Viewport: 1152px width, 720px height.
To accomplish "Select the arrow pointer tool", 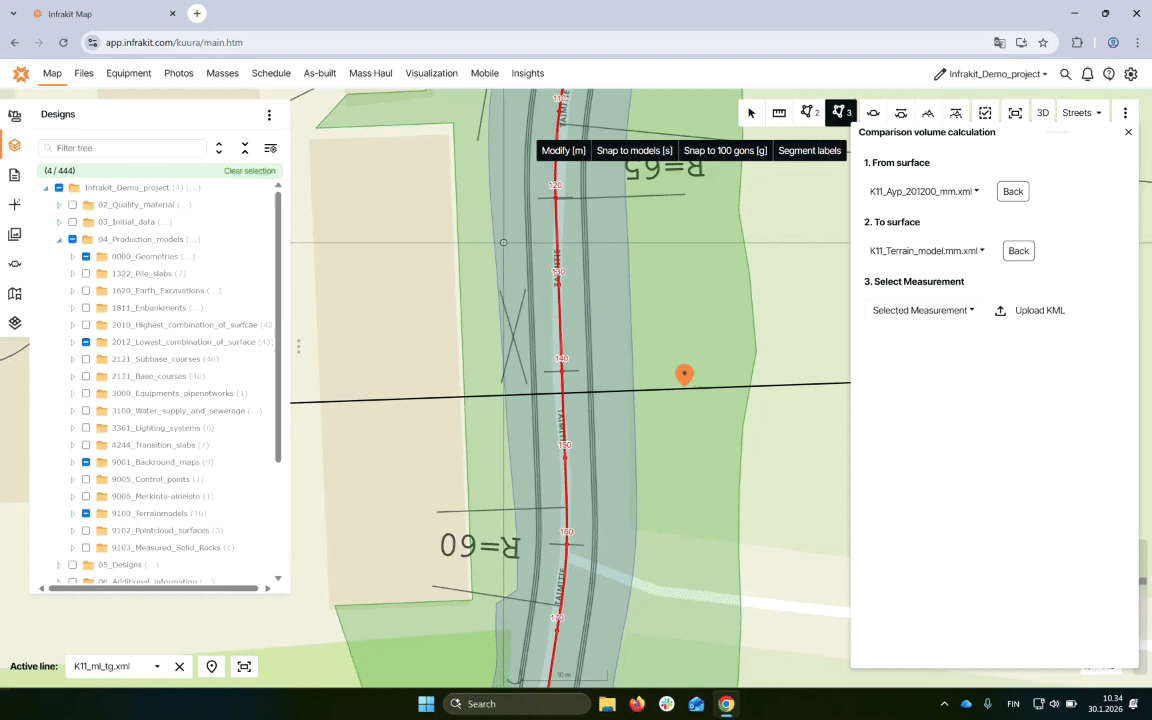I will coord(751,113).
